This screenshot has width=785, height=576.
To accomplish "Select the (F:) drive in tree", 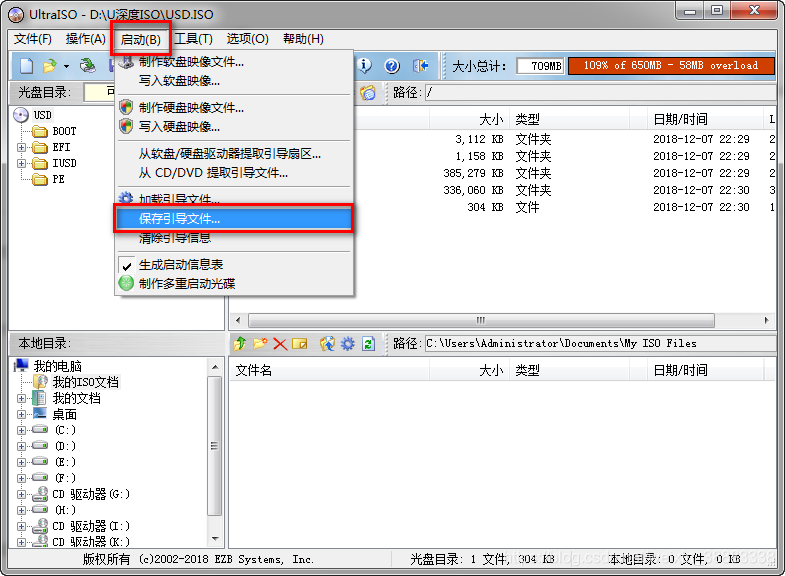I will coord(65,478).
